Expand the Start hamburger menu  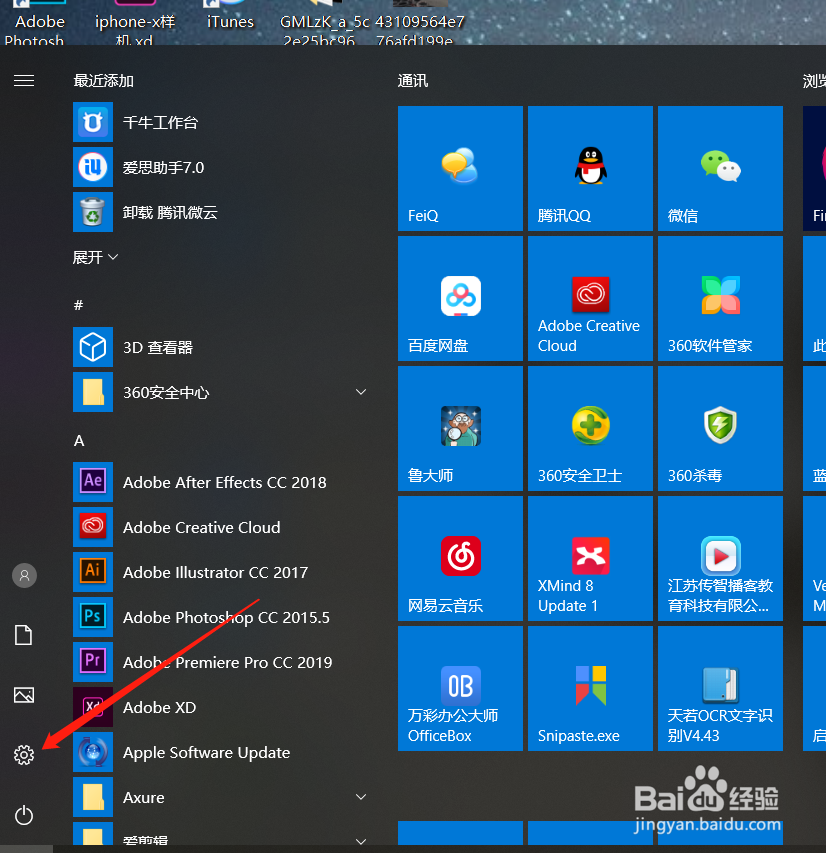tap(24, 81)
